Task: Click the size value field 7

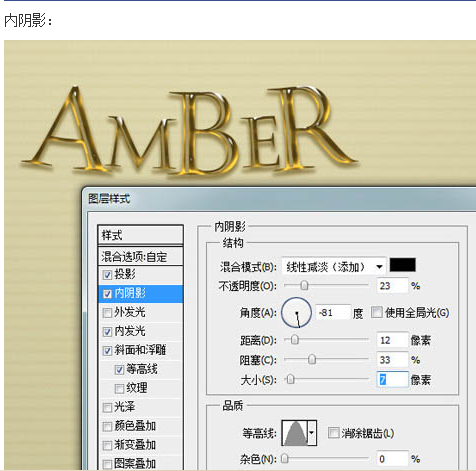Action: point(392,379)
